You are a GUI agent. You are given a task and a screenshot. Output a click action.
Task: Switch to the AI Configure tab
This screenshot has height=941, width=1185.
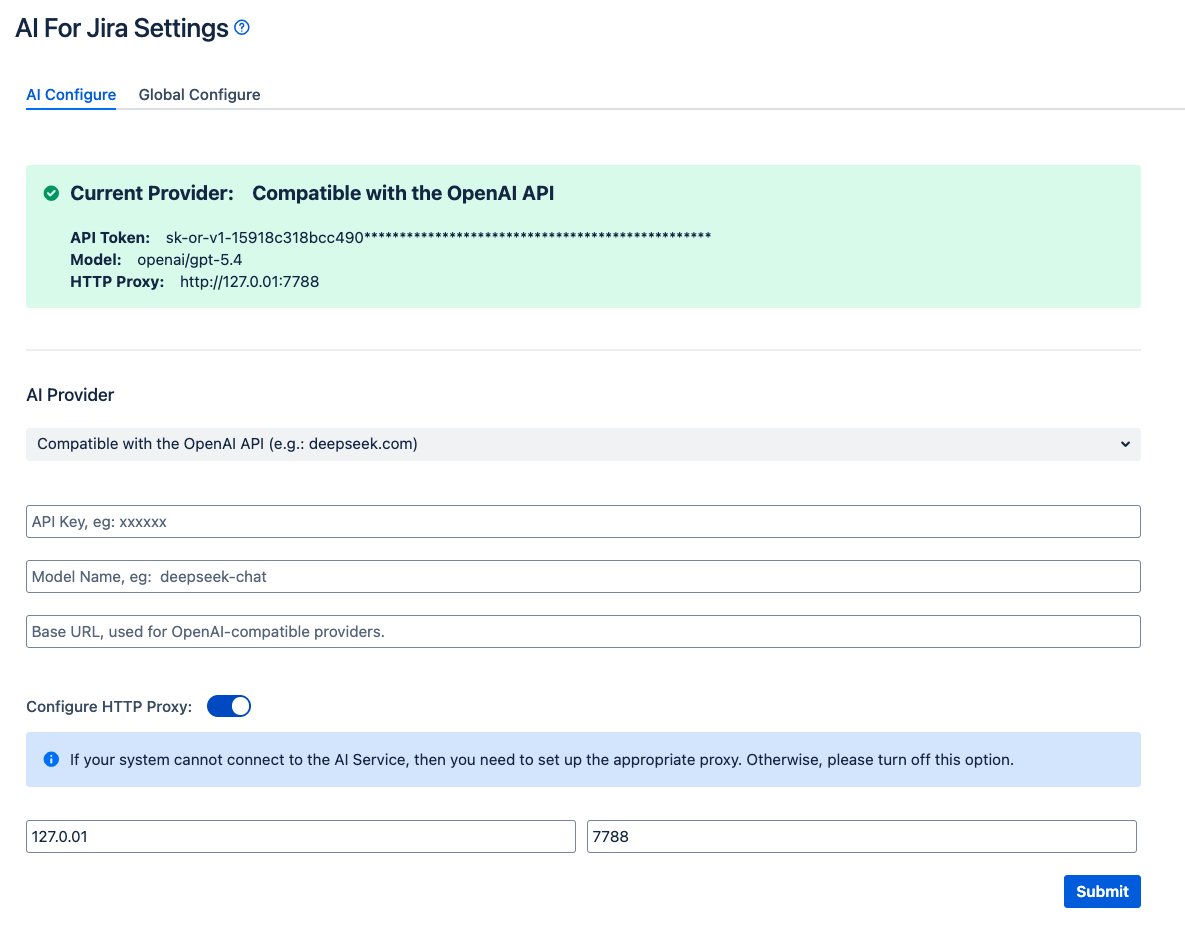point(71,94)
